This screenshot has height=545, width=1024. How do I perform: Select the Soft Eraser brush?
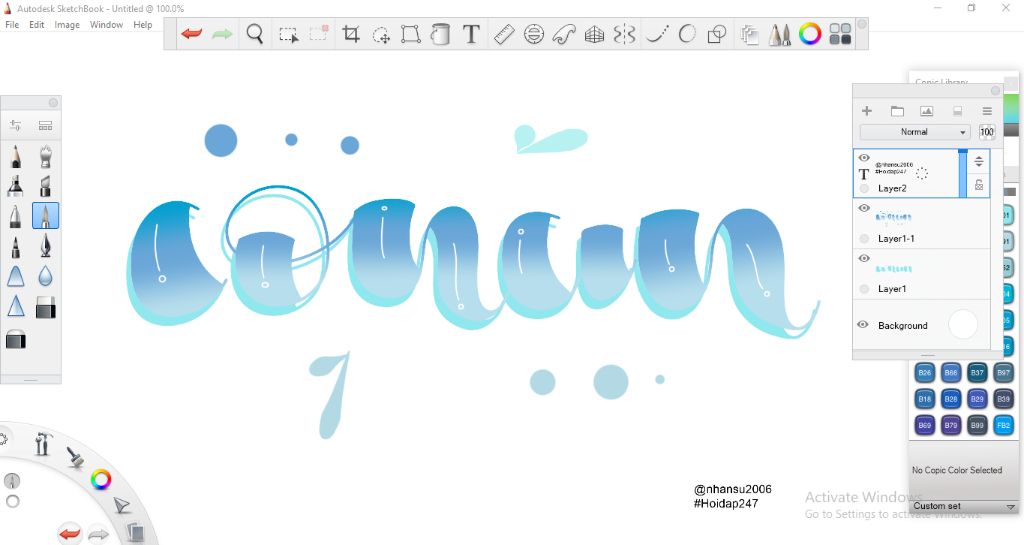(x=16, y=339)
